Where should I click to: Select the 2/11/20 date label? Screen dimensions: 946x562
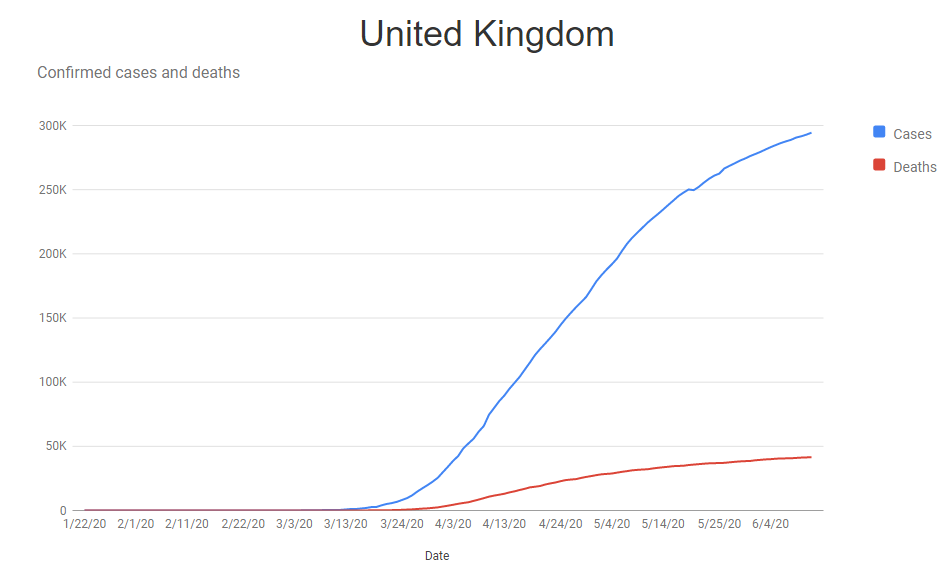[189, 523]
